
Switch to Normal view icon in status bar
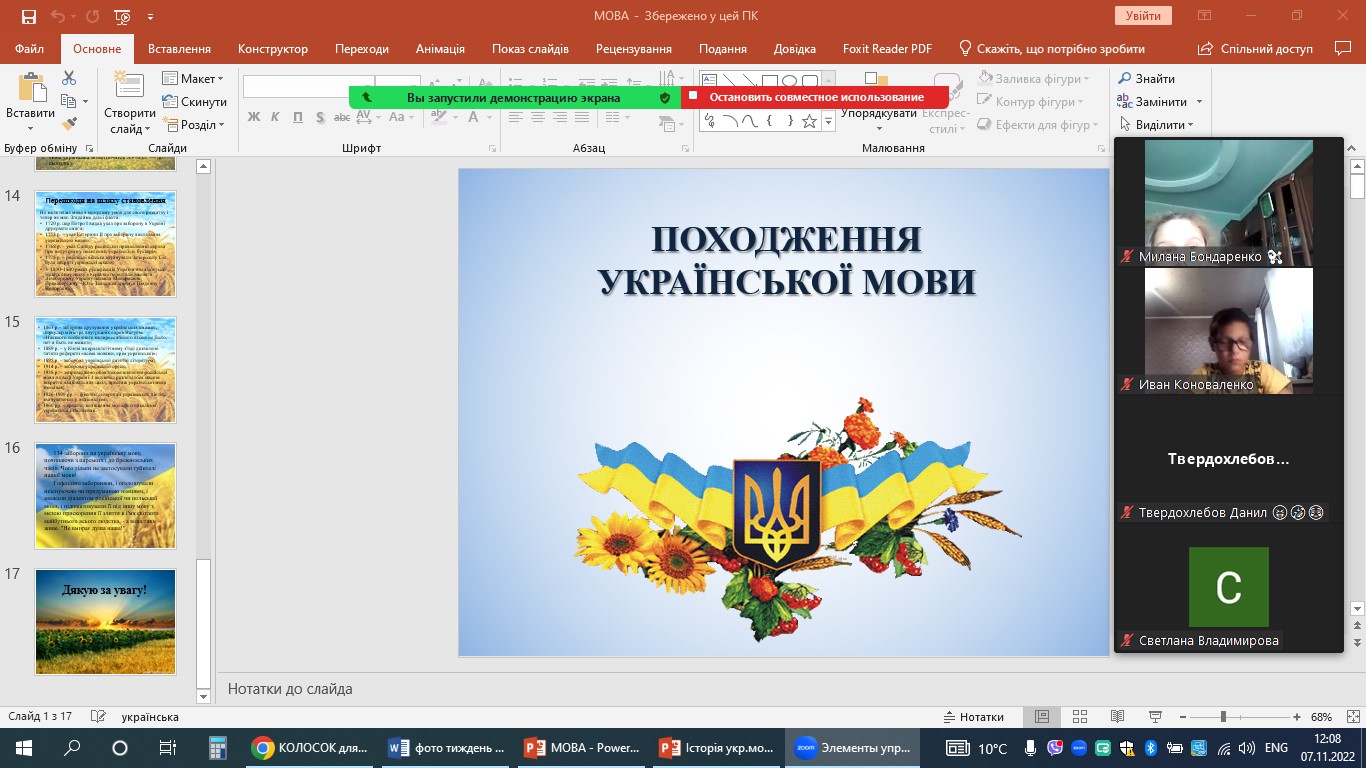coord(1042,717)
